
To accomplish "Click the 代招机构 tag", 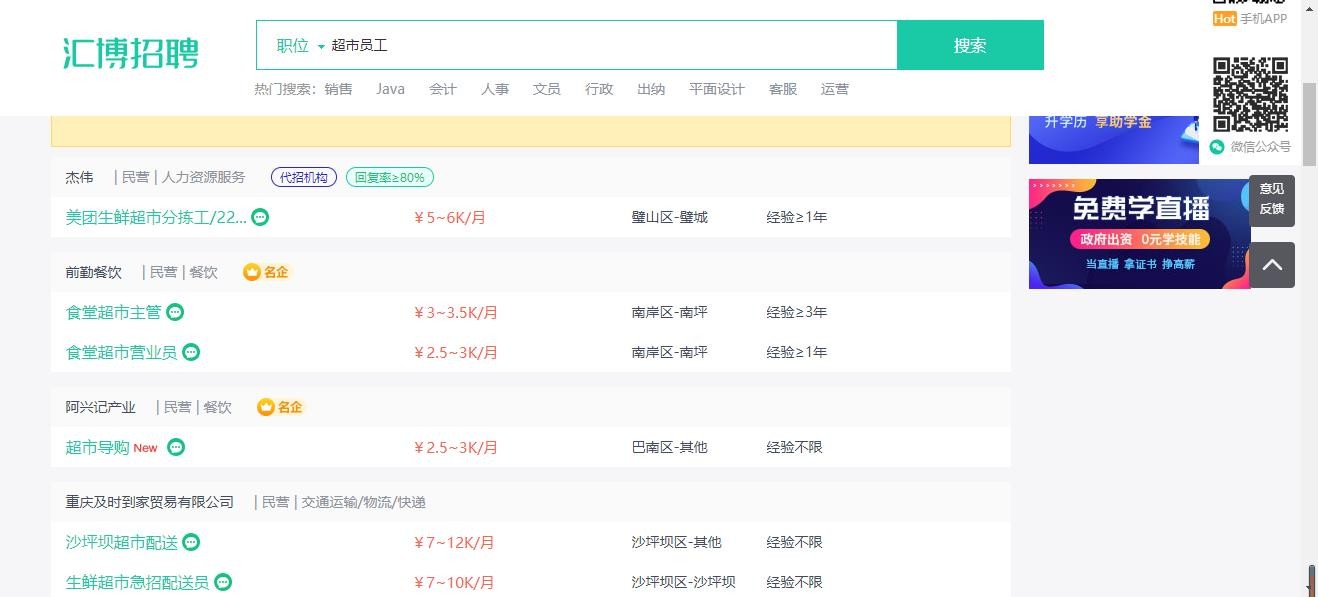I will tap(304, 177).
